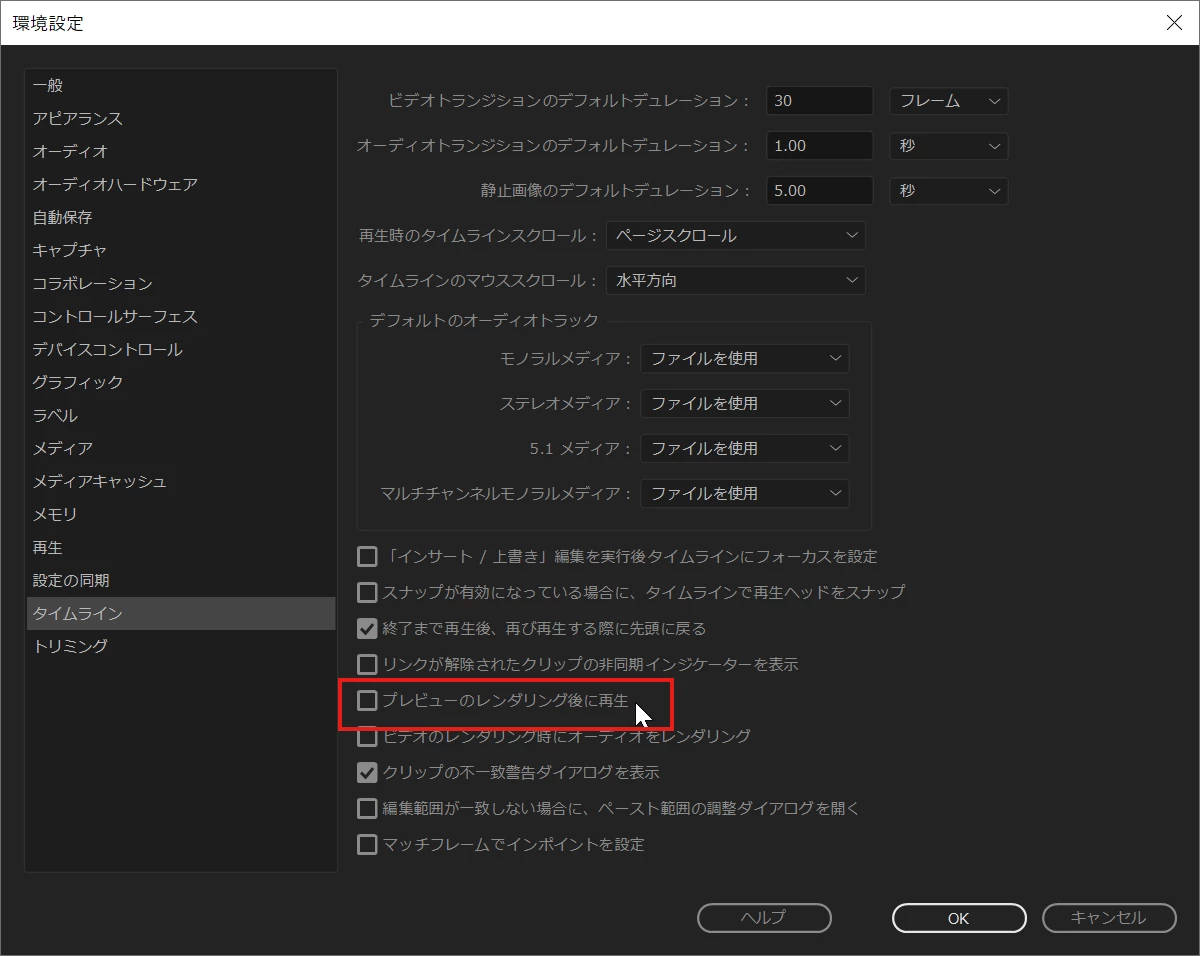Enable focus timeline after インサート / 上書き edit
The height and width of the screenshot is (956, 1200).
[x=367, y=556]
